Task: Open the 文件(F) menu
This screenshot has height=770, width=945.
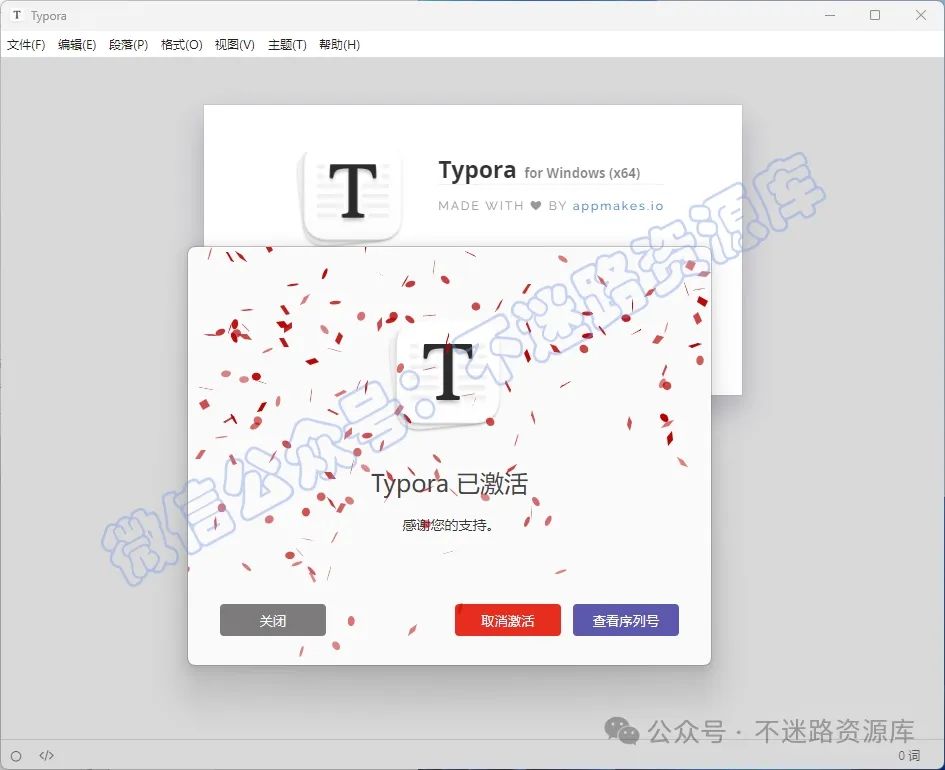Action: coord(26,45)
